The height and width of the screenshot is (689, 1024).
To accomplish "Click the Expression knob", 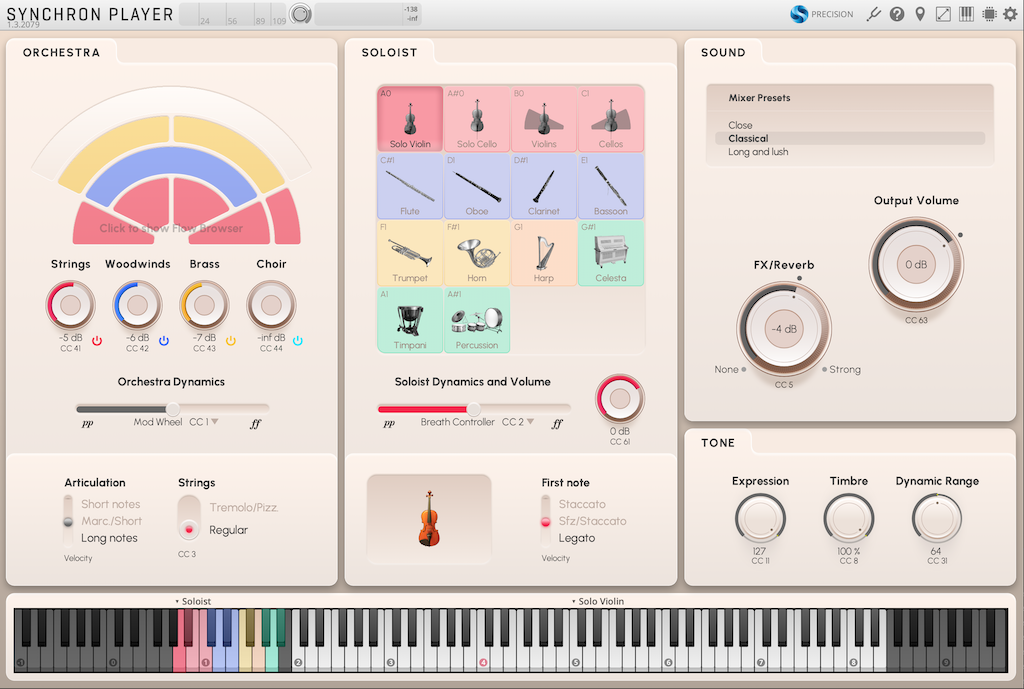I will [x=760, y=519].
